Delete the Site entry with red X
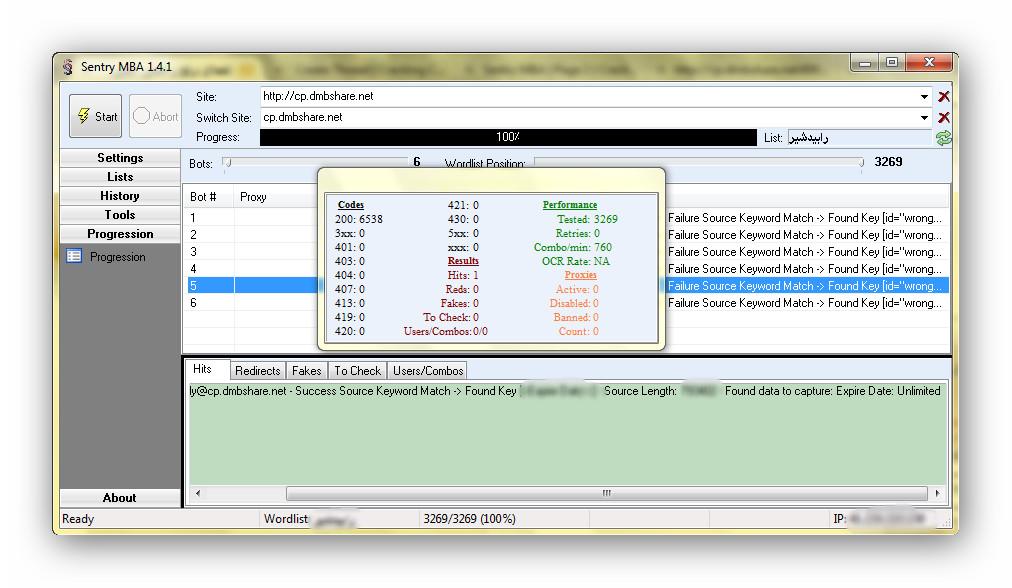The image size is (1012, 588). click(x=944, y=97)
